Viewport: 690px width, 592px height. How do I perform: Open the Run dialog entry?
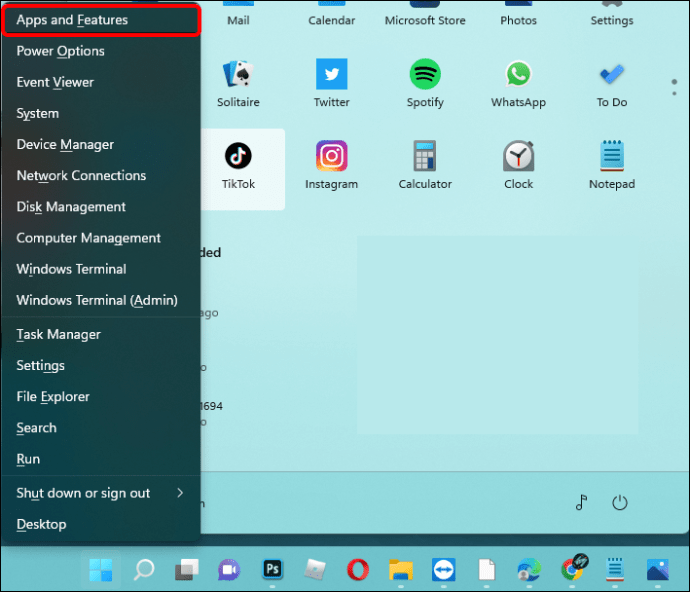point(101,459)
